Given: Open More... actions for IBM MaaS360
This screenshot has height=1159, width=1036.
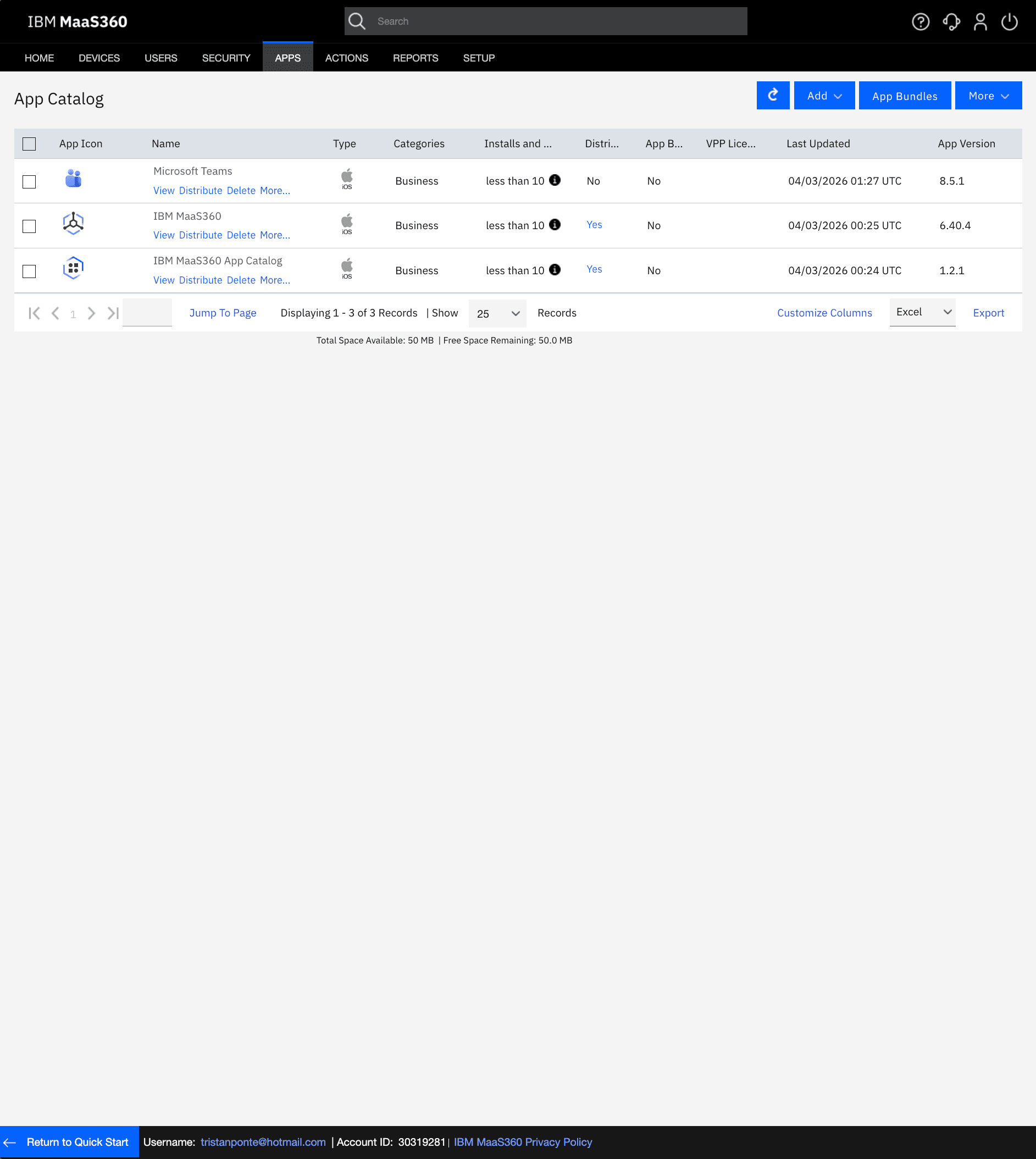Looking at the screenshot, I should 275,235.
